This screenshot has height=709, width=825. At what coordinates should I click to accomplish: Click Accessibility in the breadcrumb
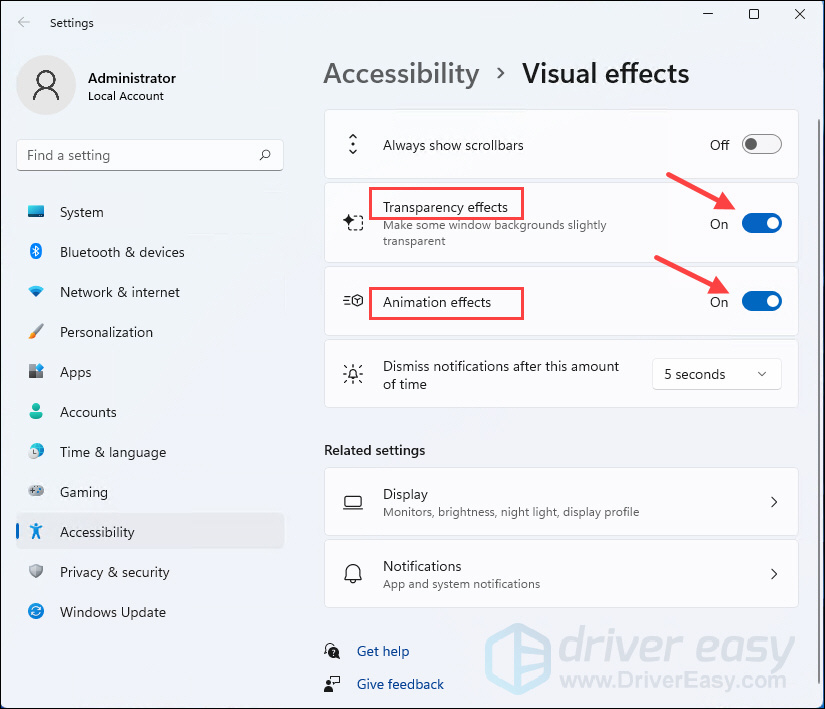(401, 74)
